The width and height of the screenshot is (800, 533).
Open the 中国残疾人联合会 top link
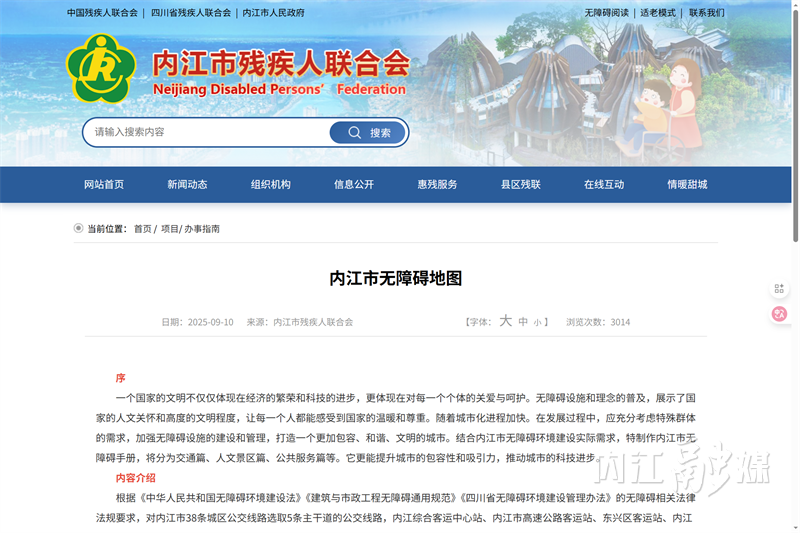pyautogui.click(x=102, y=13)
